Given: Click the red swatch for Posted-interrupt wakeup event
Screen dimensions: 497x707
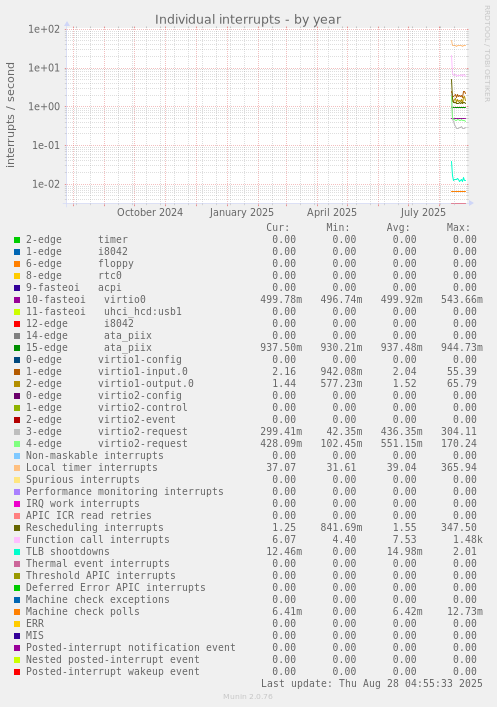Looking at the screenshot, I should click(17, 672).
